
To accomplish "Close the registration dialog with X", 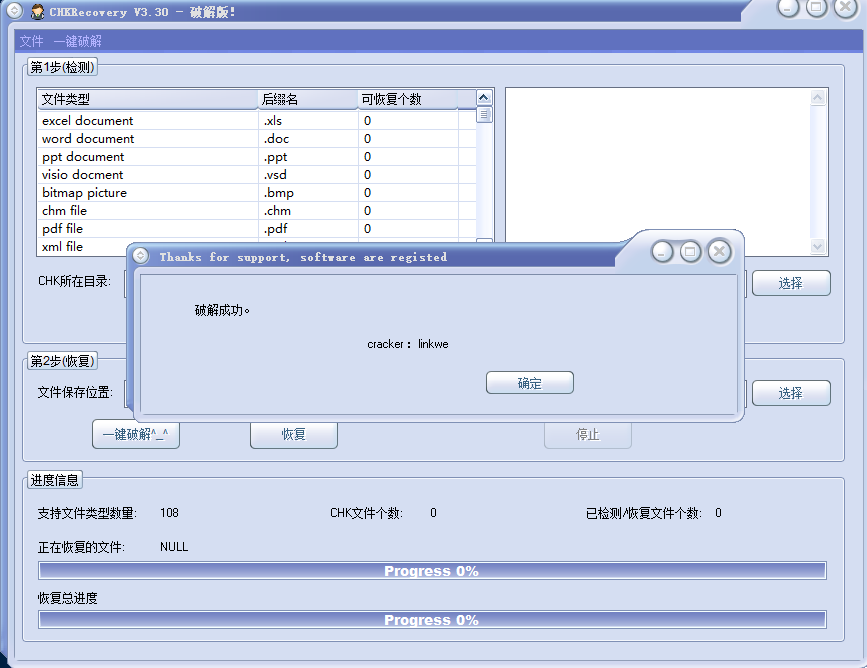I will tap(719, 252).
